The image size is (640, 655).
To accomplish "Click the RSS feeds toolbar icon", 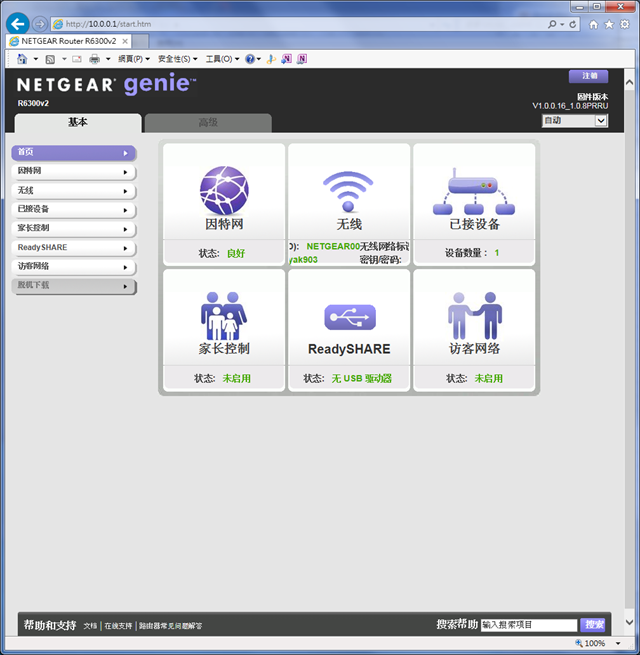I will 50,59.
